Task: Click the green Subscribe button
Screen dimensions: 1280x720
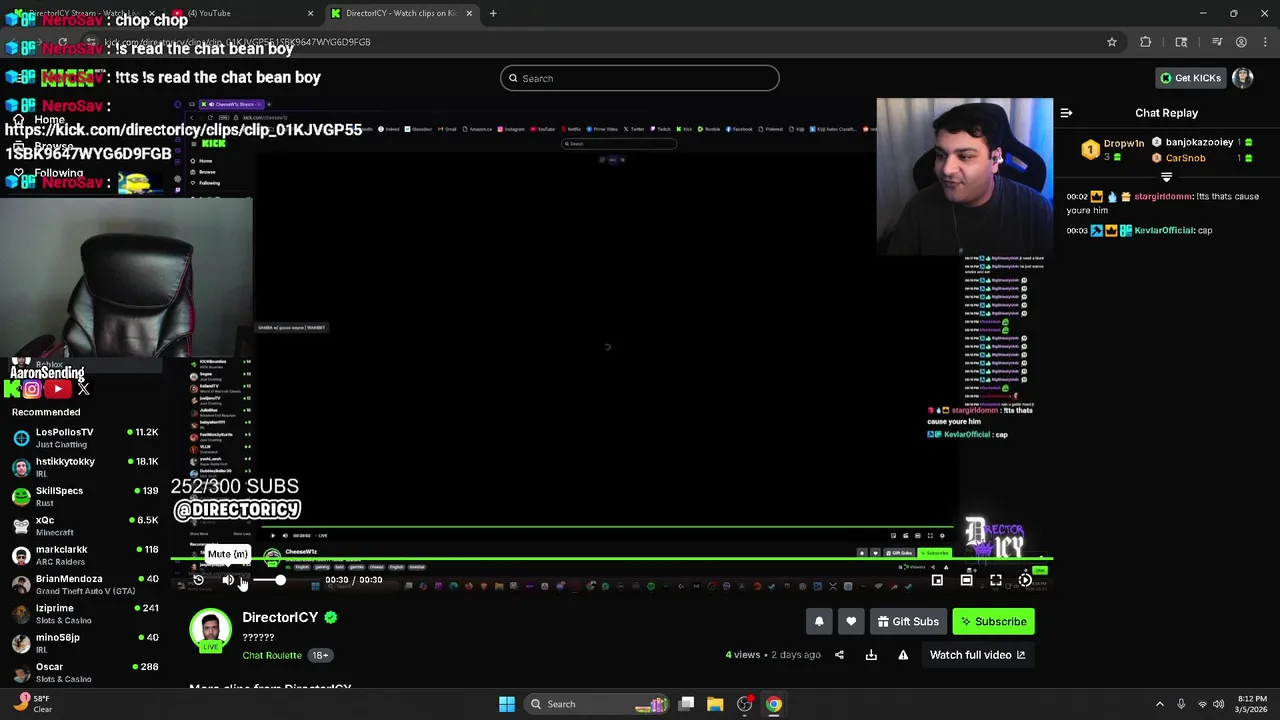Action: click(993, 622)
